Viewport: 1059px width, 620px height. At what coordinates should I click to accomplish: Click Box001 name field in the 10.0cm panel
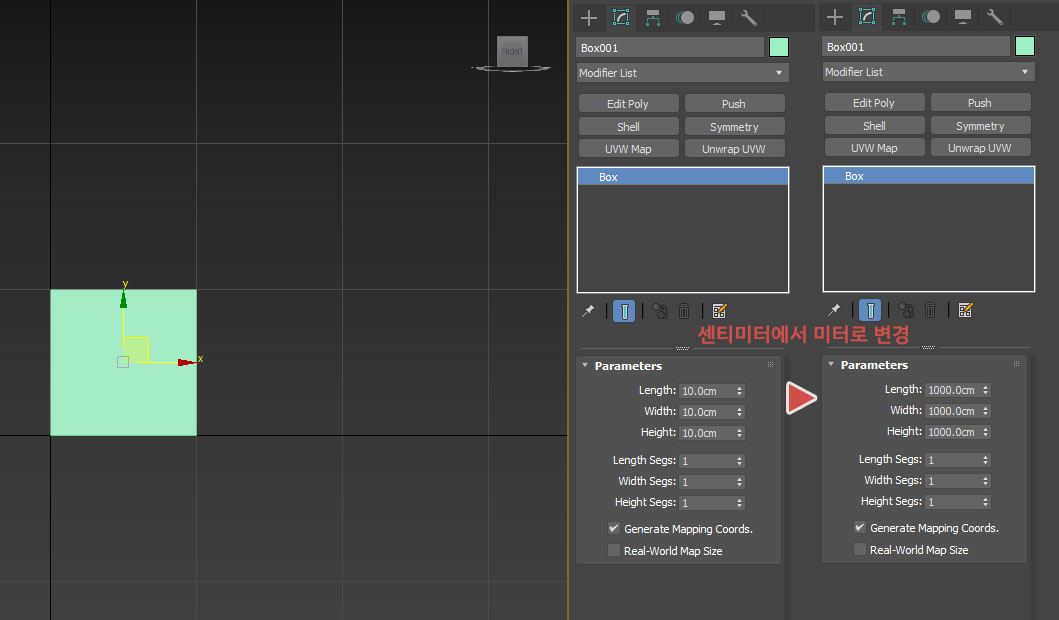(x=670, y=48)
